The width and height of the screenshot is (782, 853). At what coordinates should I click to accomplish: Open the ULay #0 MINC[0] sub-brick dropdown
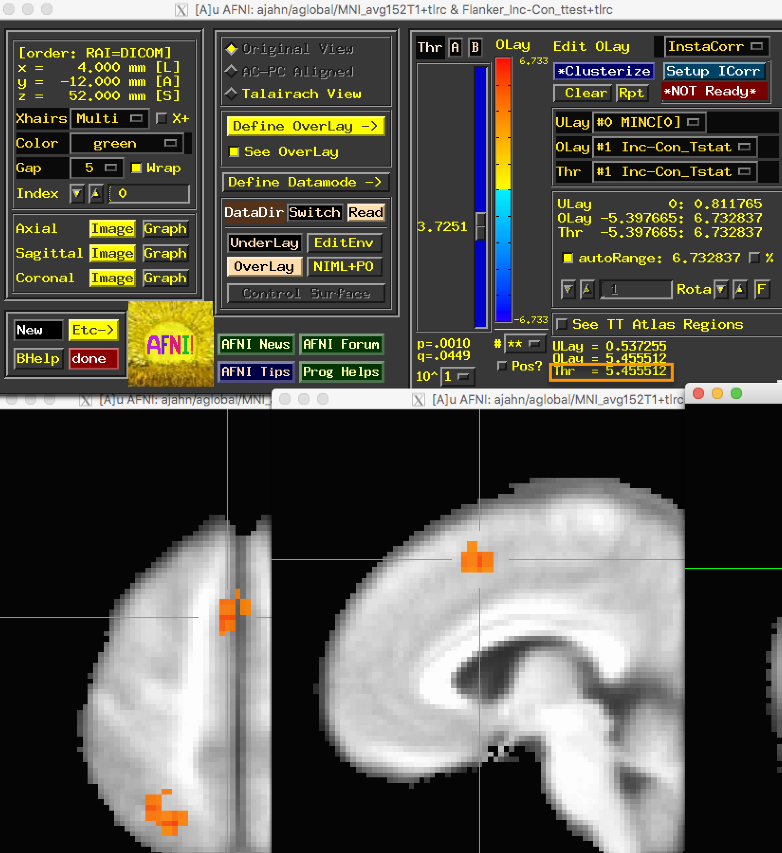point(648,122)
